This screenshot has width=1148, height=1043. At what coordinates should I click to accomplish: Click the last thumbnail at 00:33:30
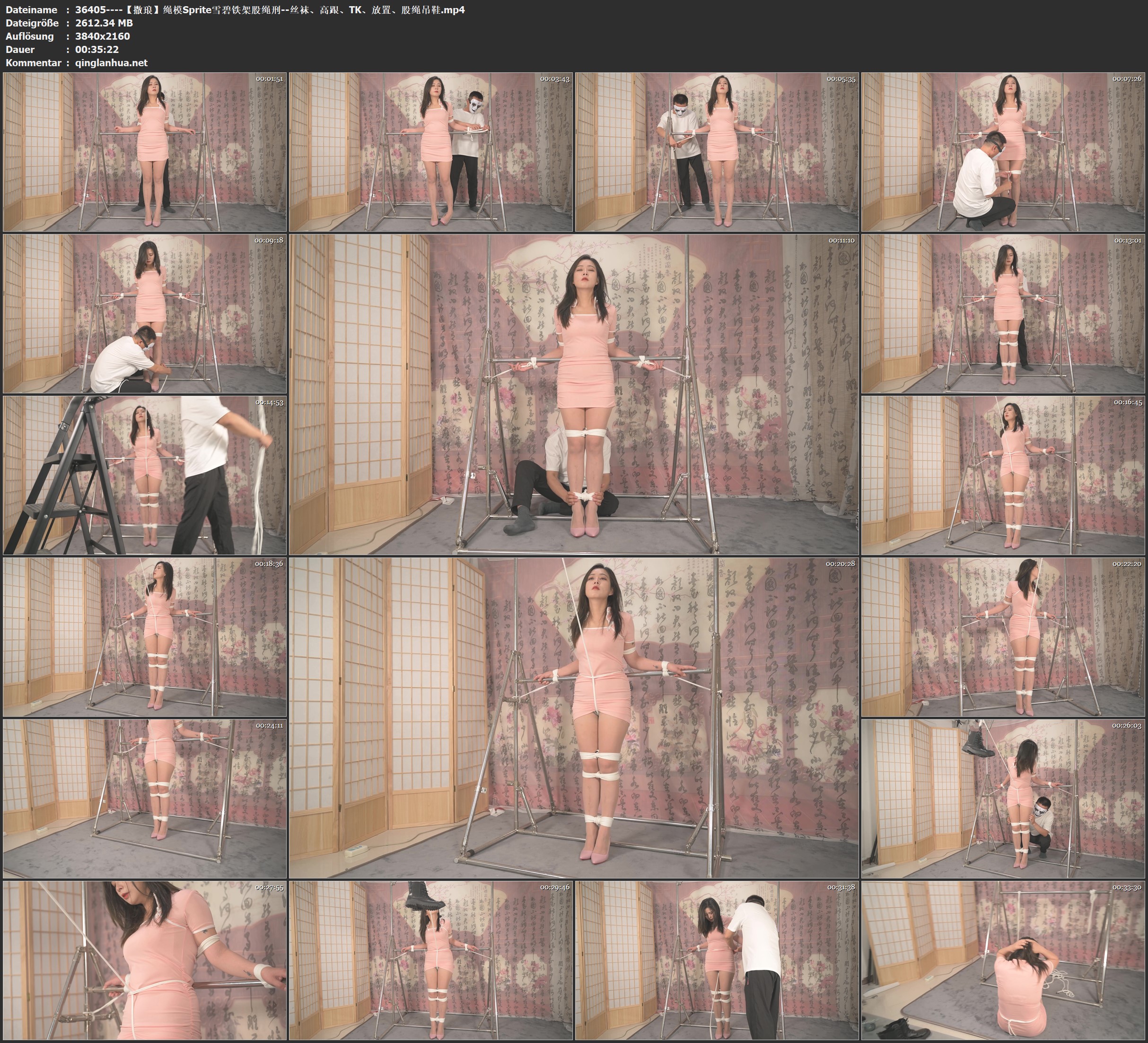[x=1003, y=960]
